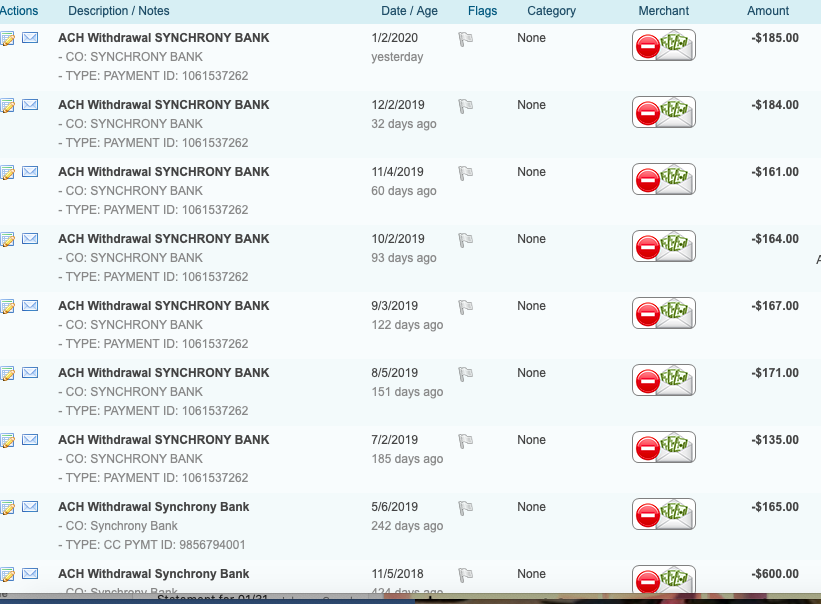Sort by Merchant column header
Image resolution: width=821 pixels, height=604 pixels.
(x=663, y=11)
